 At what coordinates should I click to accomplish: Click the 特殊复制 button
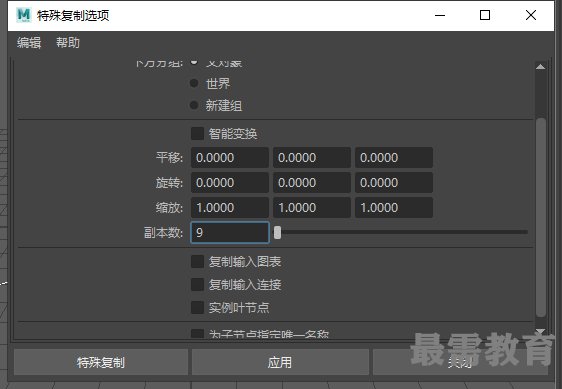point(101,362)
